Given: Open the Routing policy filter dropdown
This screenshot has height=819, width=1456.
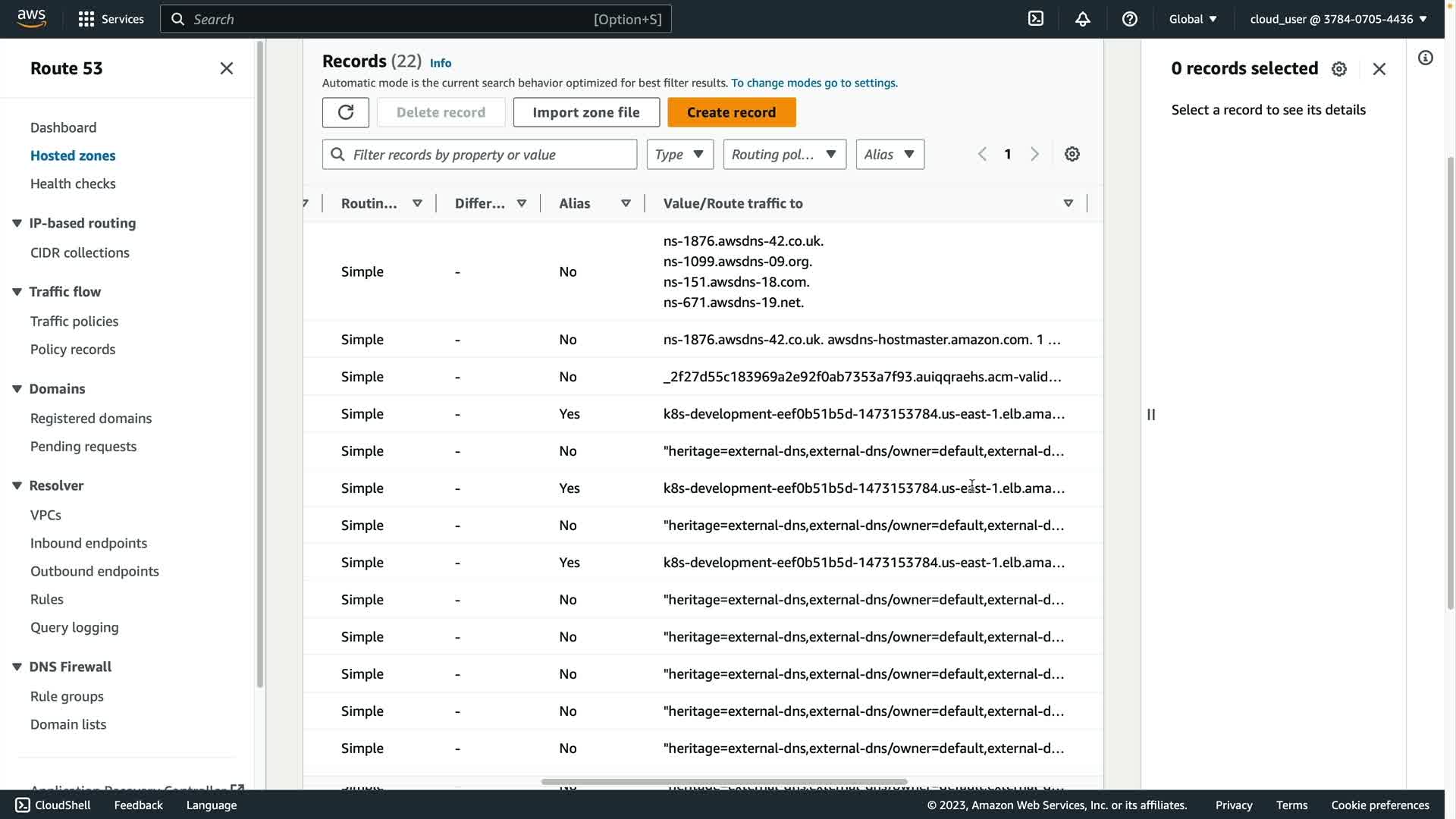Looking at the screenshot, I should click(x=784, y=155).
